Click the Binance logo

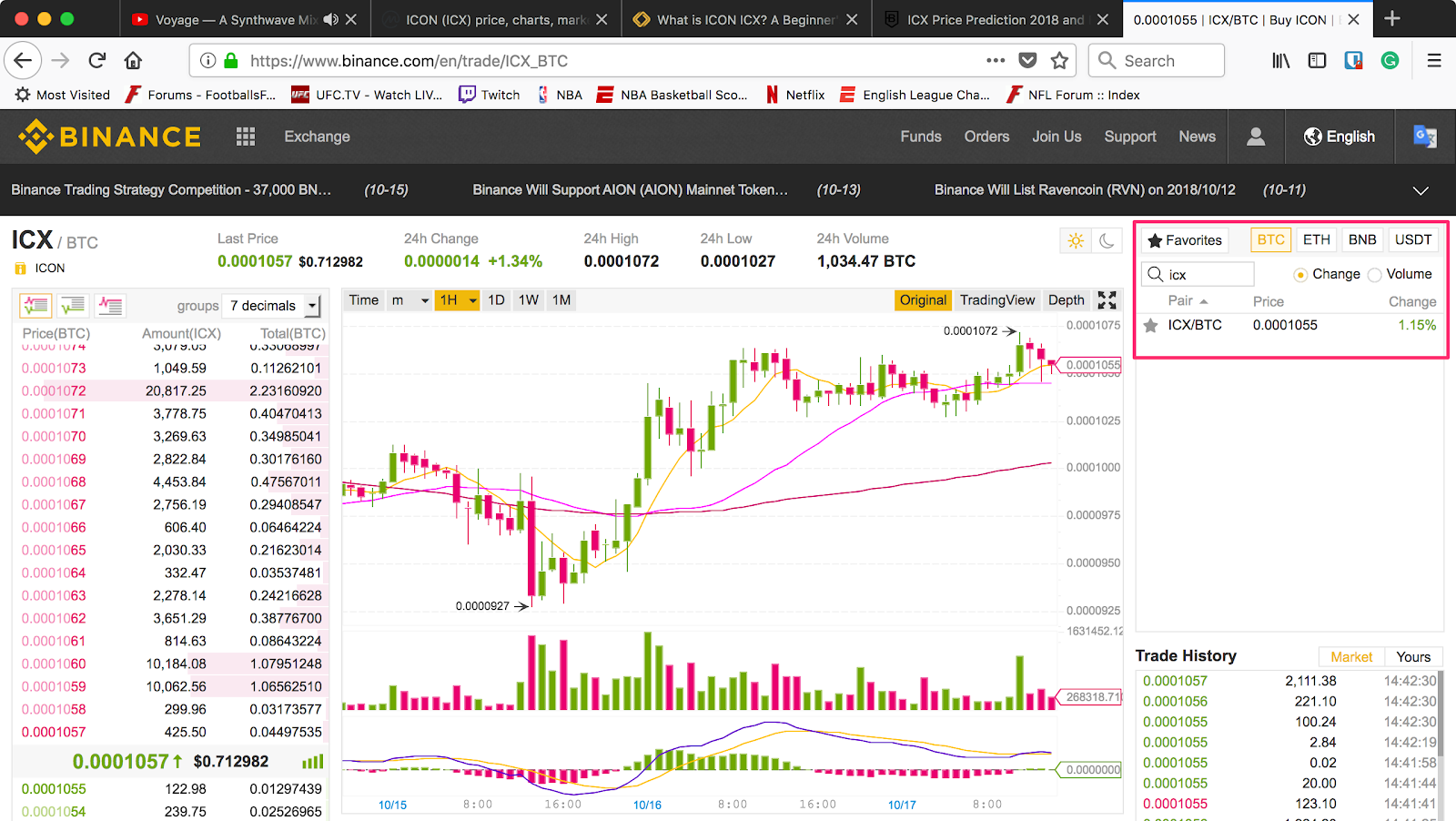[x=109, y=137]
